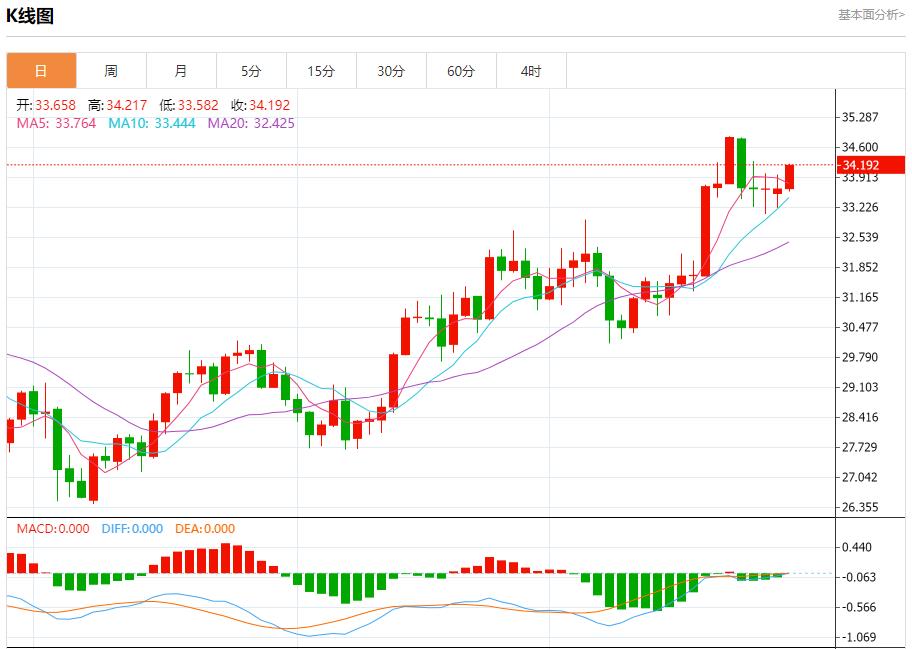This screenshot has width=912, height=649.
Task: Open the 月 monthly timeframe tab
Action: 181,71
